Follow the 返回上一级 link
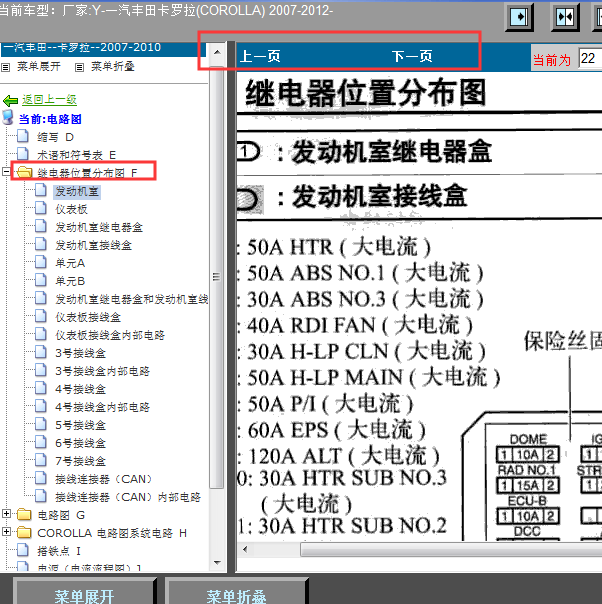The width and height of the screenshot is (602, 604). 49,100
